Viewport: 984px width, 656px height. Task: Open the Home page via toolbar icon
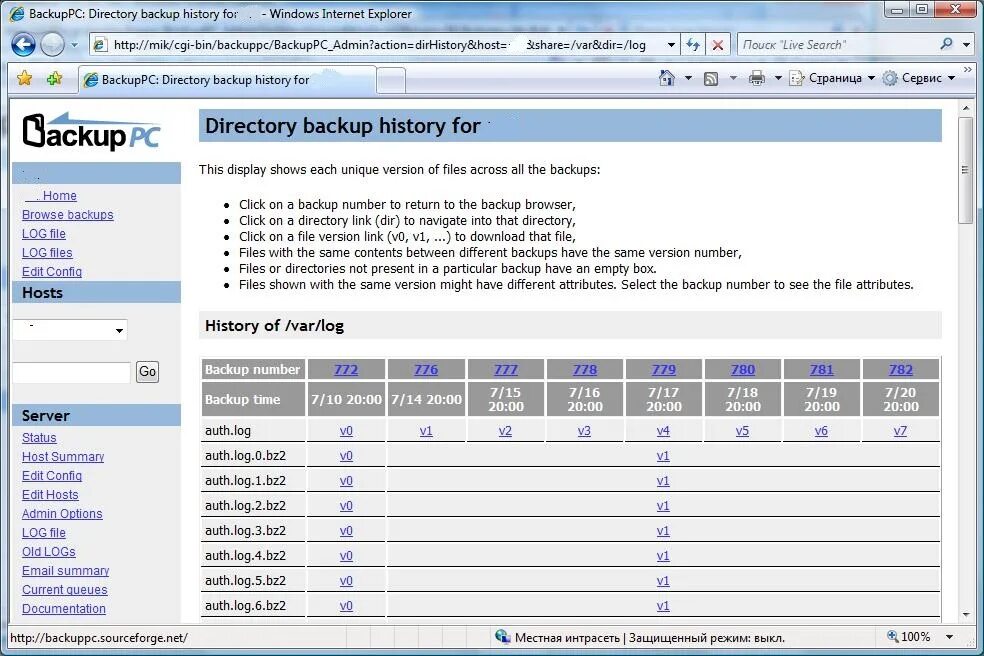(667, 77)
